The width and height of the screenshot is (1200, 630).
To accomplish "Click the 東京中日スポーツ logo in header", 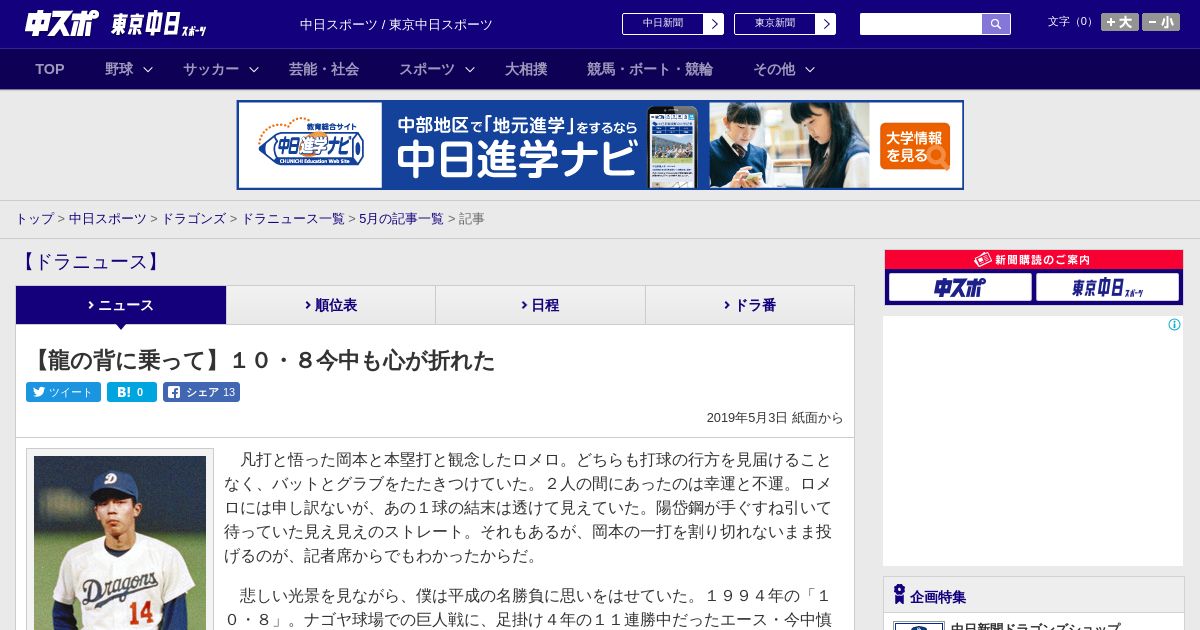I will point(159,24).
